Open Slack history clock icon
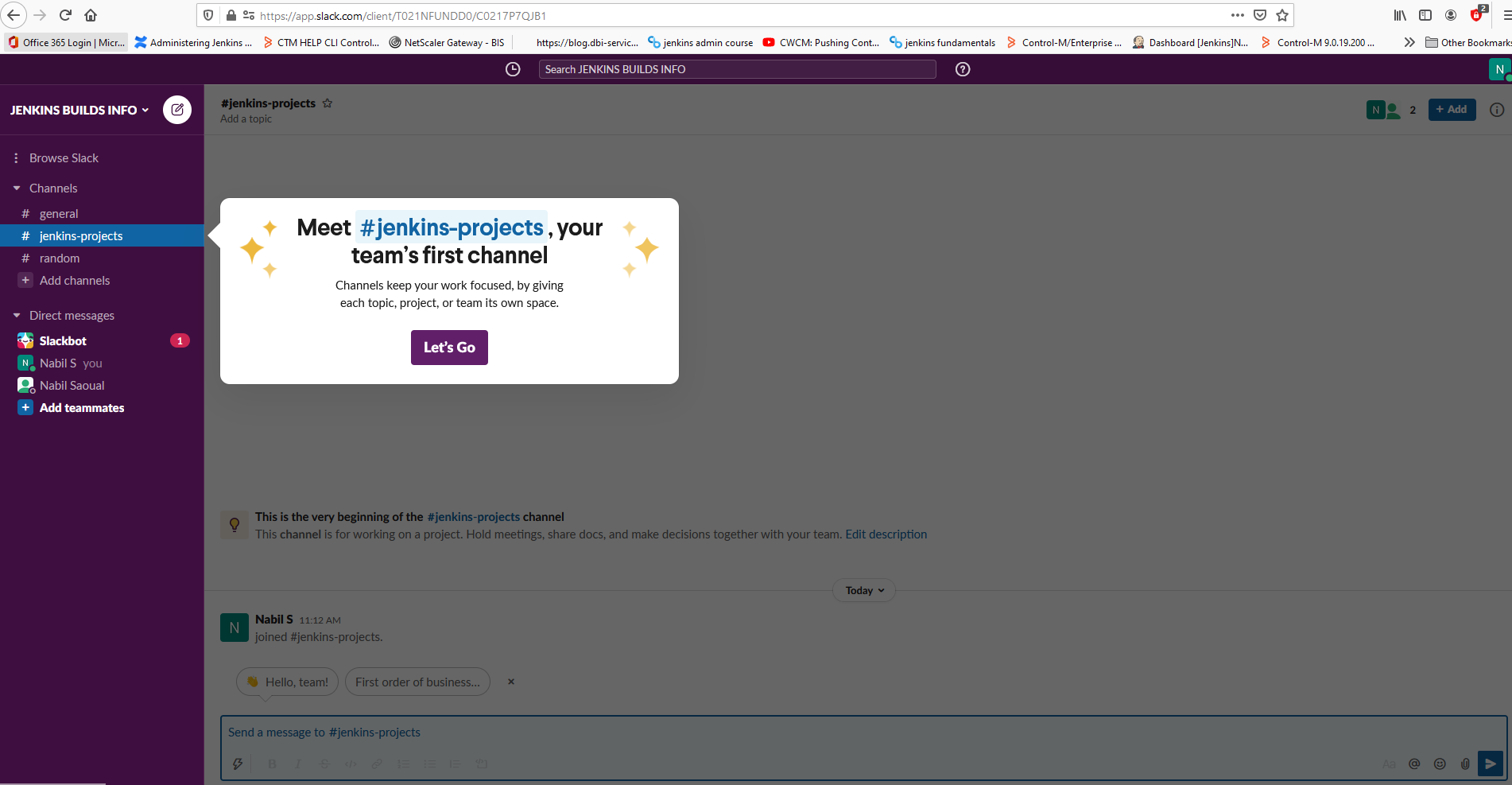The width and height of the screenshot is (1512, 785). (513, 69)
